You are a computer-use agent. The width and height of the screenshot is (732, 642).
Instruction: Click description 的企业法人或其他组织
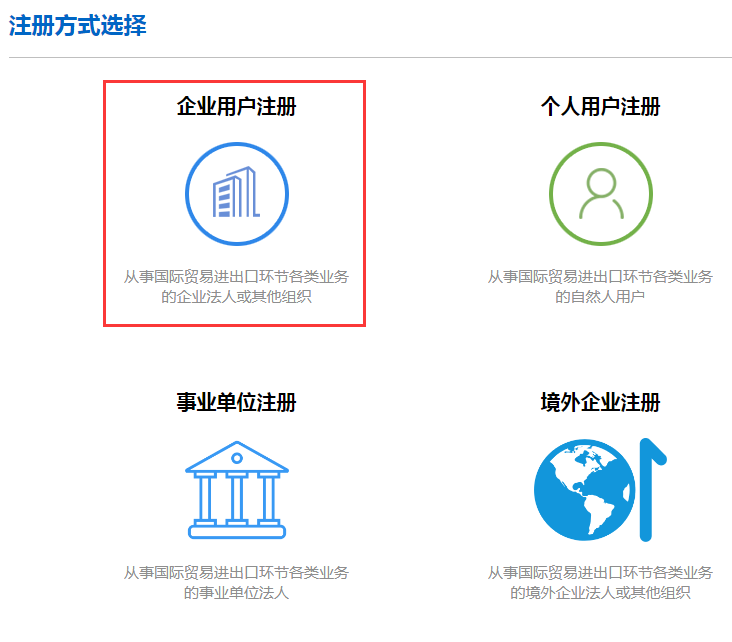(237, 296)
